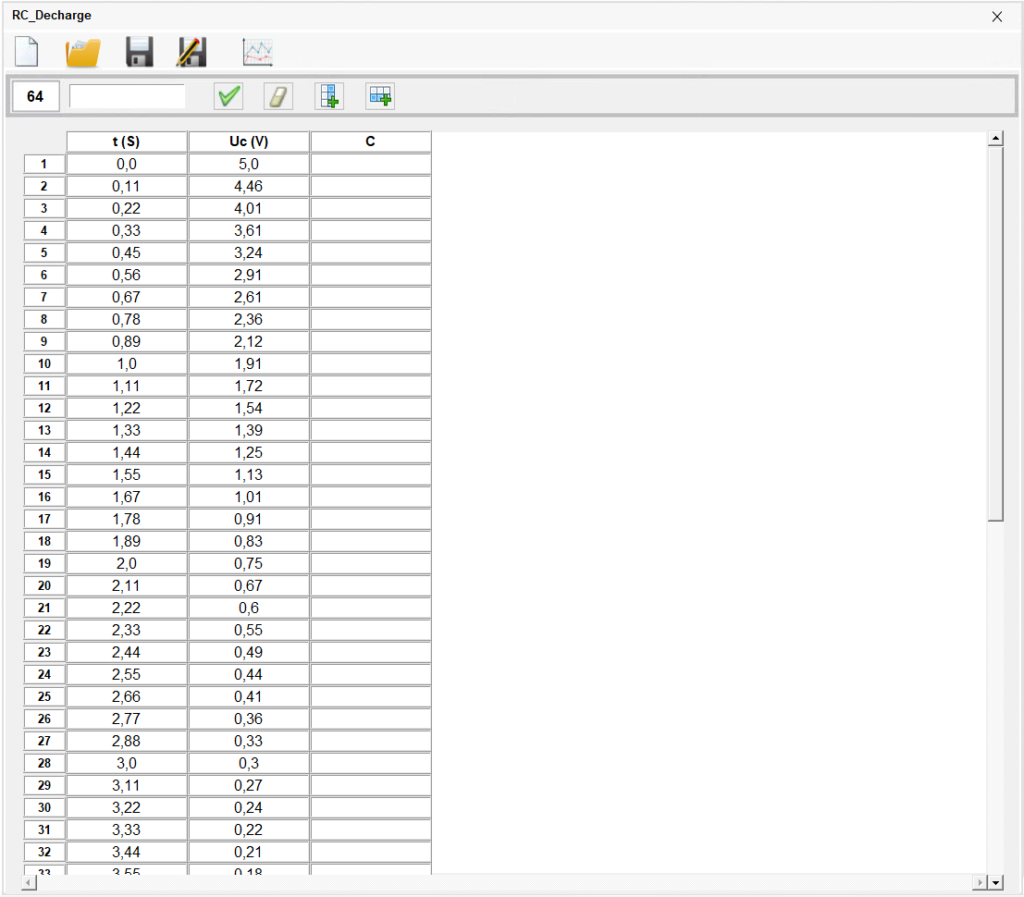Viewport: 1024px width, 897px height.
Task: Add a new row to the table
Action: click(x=380, y=96)
